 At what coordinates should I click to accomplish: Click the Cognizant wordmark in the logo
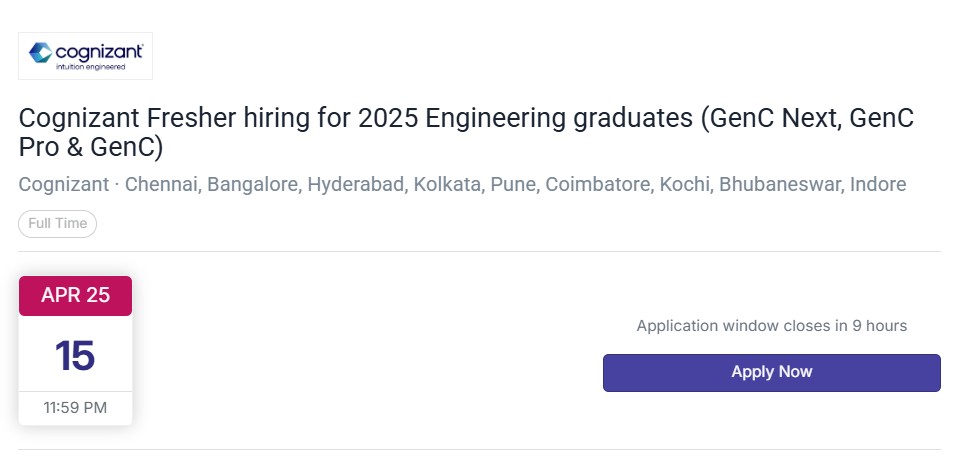(x=99, y=52)
